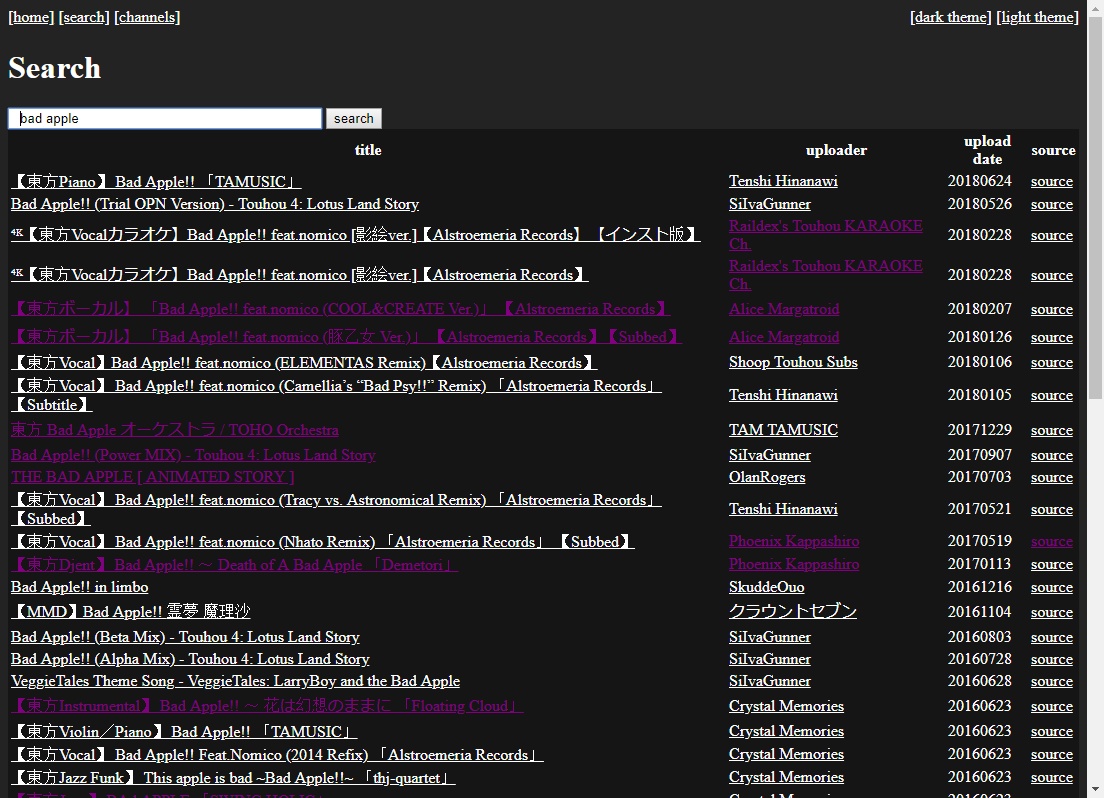Select the 'upload date' column header

(987, 150)
